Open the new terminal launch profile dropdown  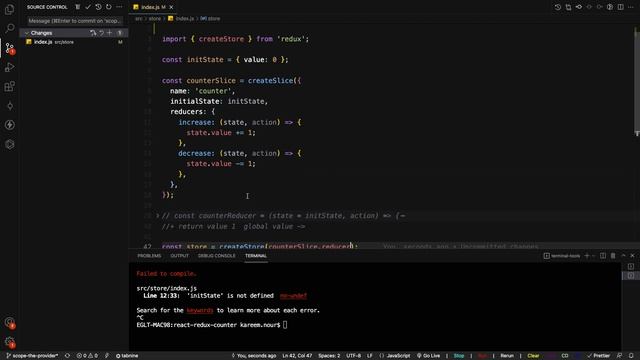click(x=593, y=256)
